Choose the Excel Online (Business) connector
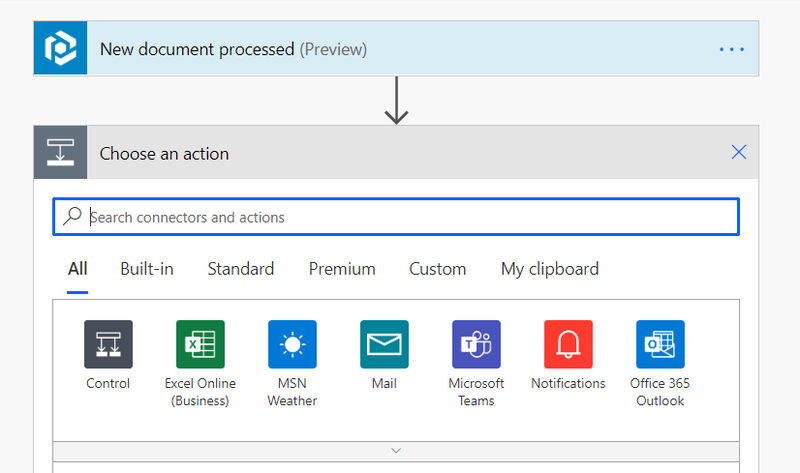 tap(200, 345)
